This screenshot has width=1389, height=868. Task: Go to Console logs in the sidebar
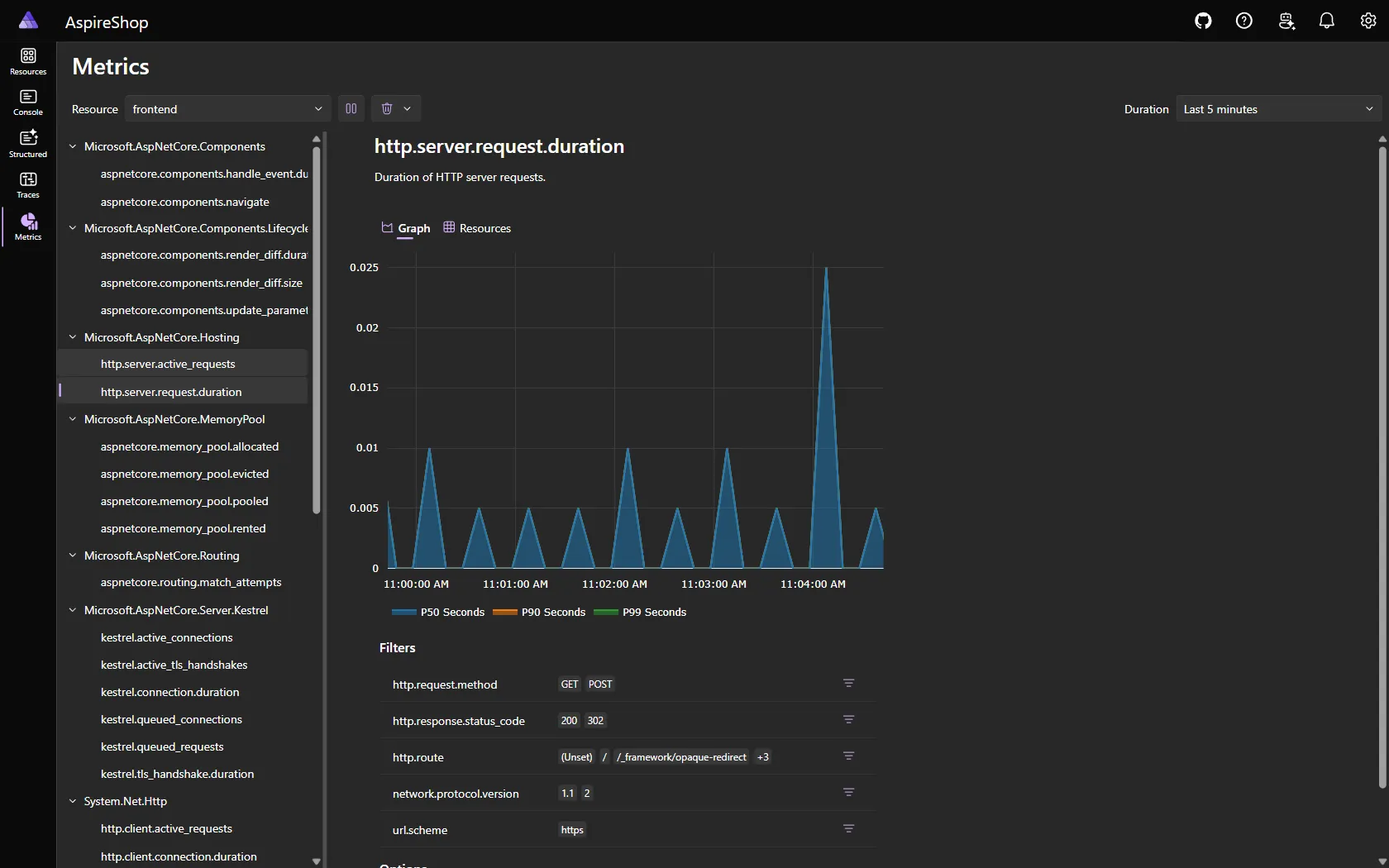pyautogui.click(x=28, y=103)
